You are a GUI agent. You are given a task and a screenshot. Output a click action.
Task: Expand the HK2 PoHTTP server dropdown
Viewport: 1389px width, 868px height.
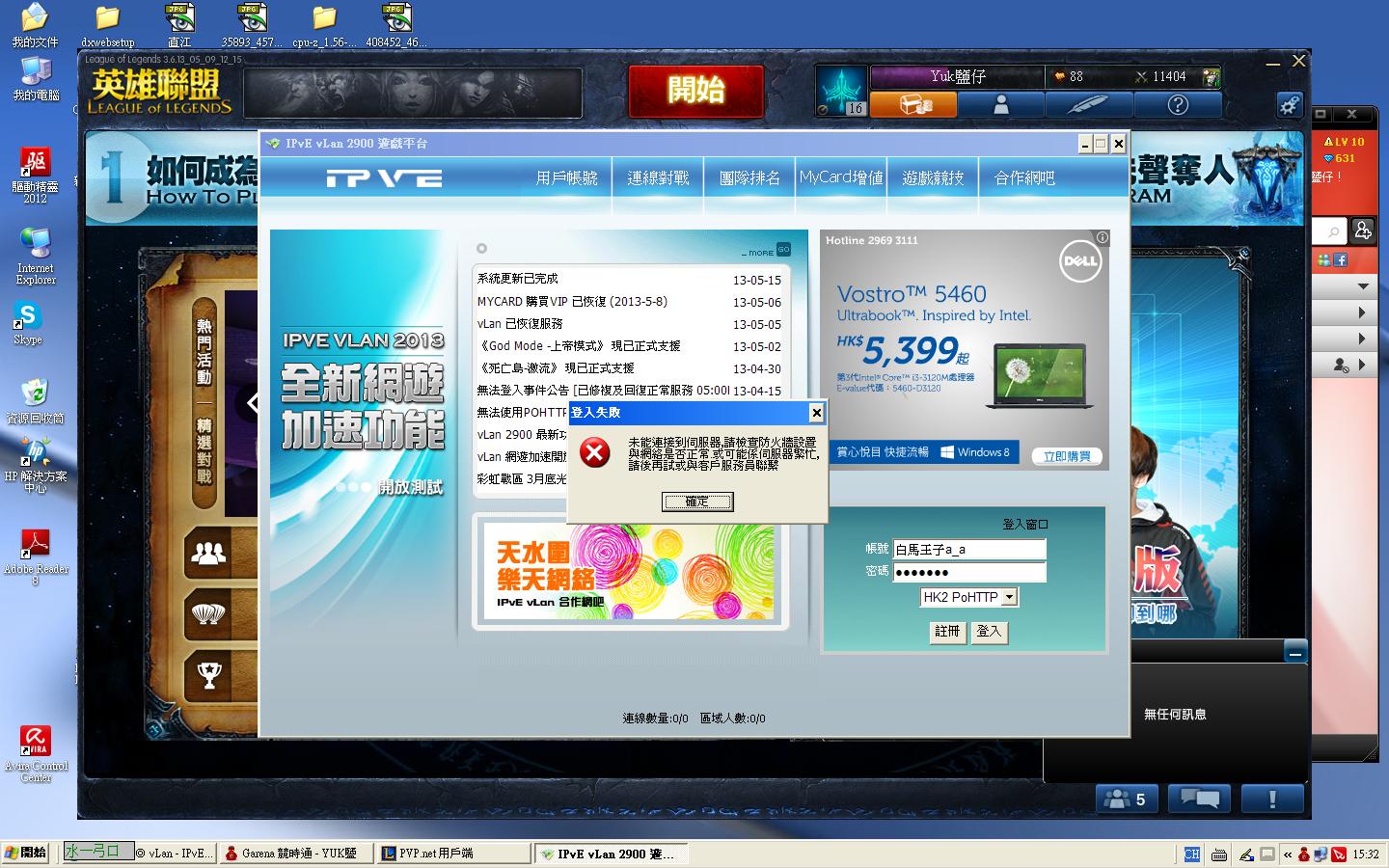(1009, 597)
